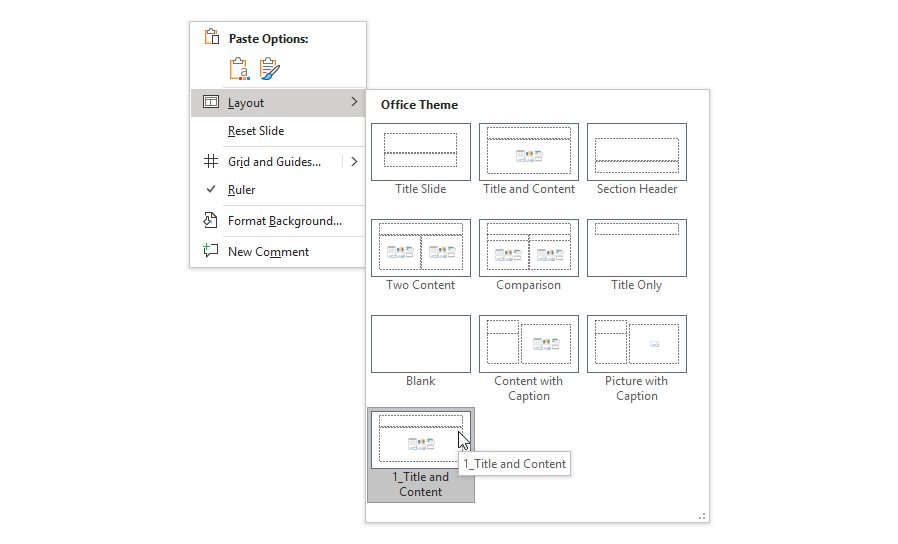Click the New Comment icon

pyautogui.click(x=211, y=251)
